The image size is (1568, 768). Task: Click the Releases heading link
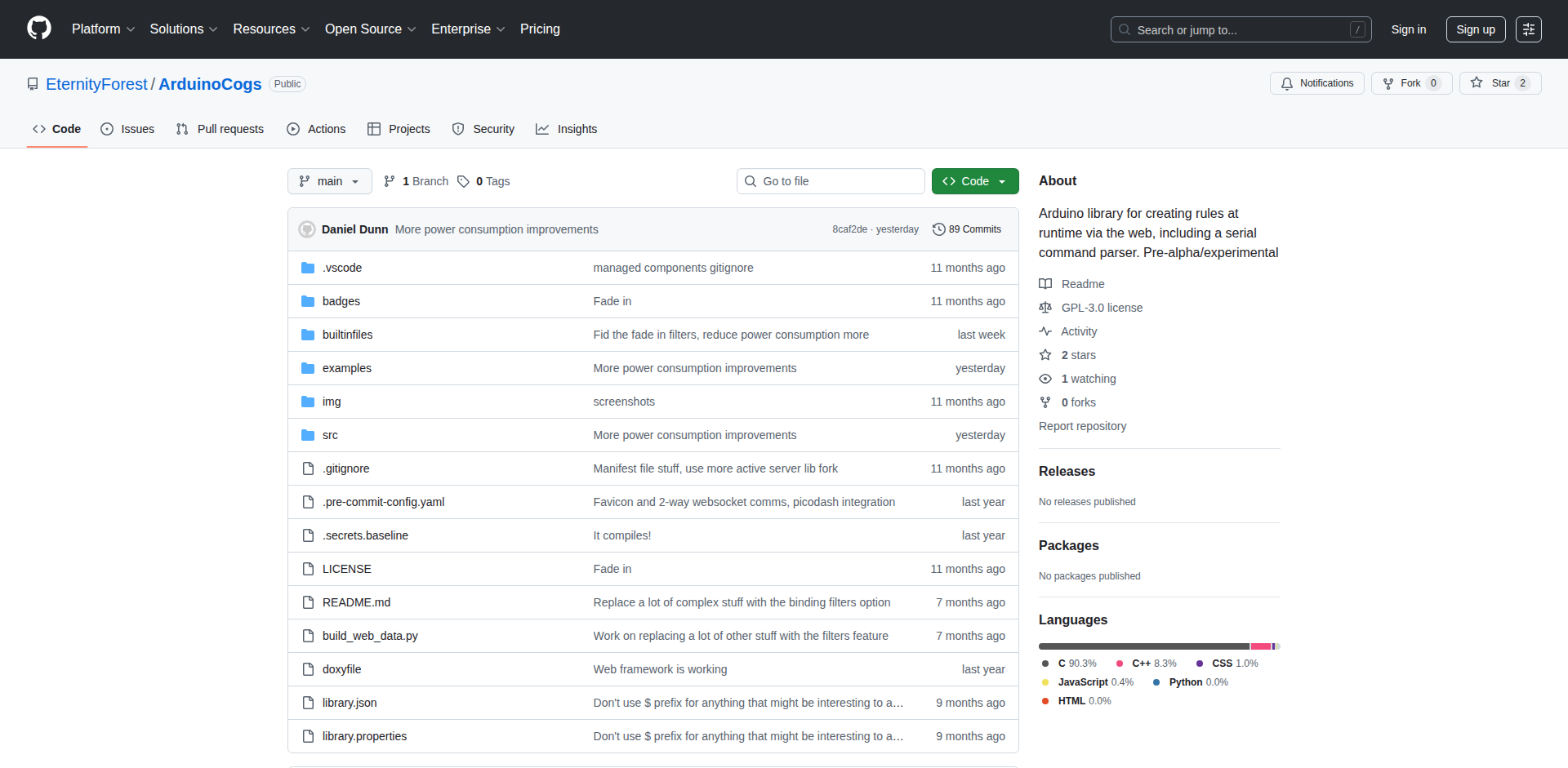coord(1067,471)
